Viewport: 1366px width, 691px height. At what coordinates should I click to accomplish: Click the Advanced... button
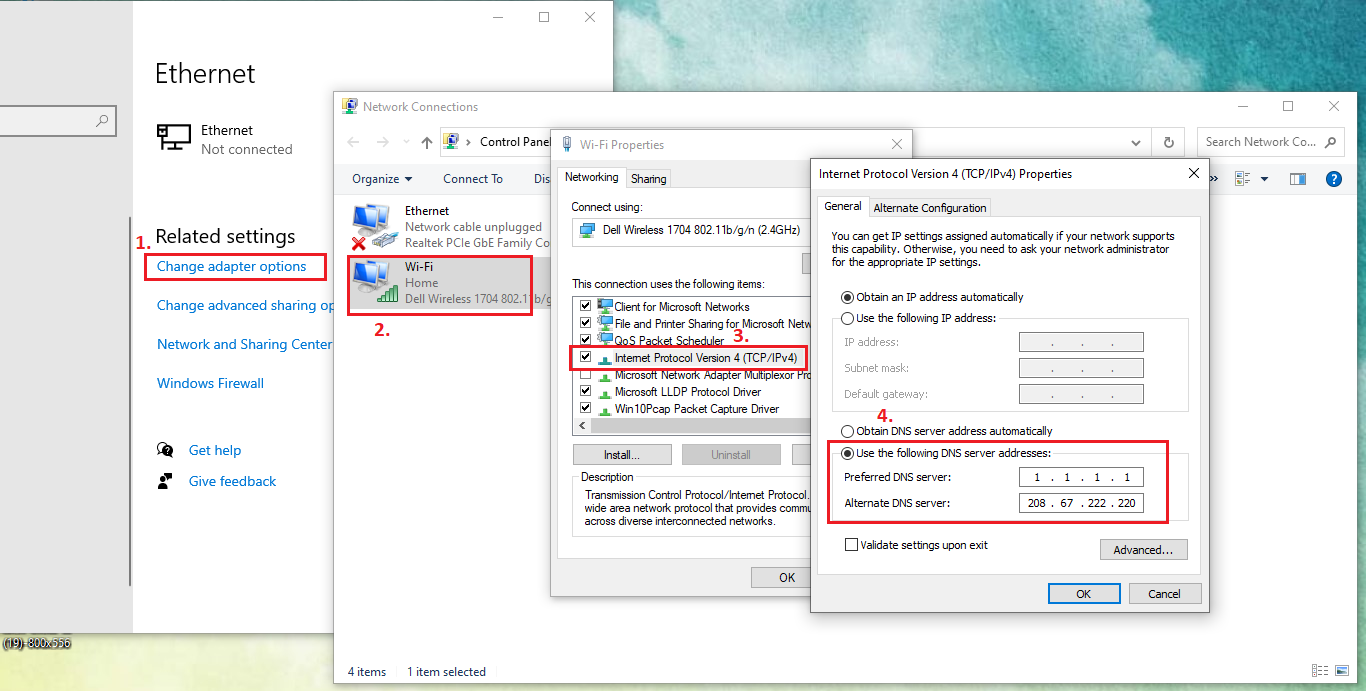1143,550
